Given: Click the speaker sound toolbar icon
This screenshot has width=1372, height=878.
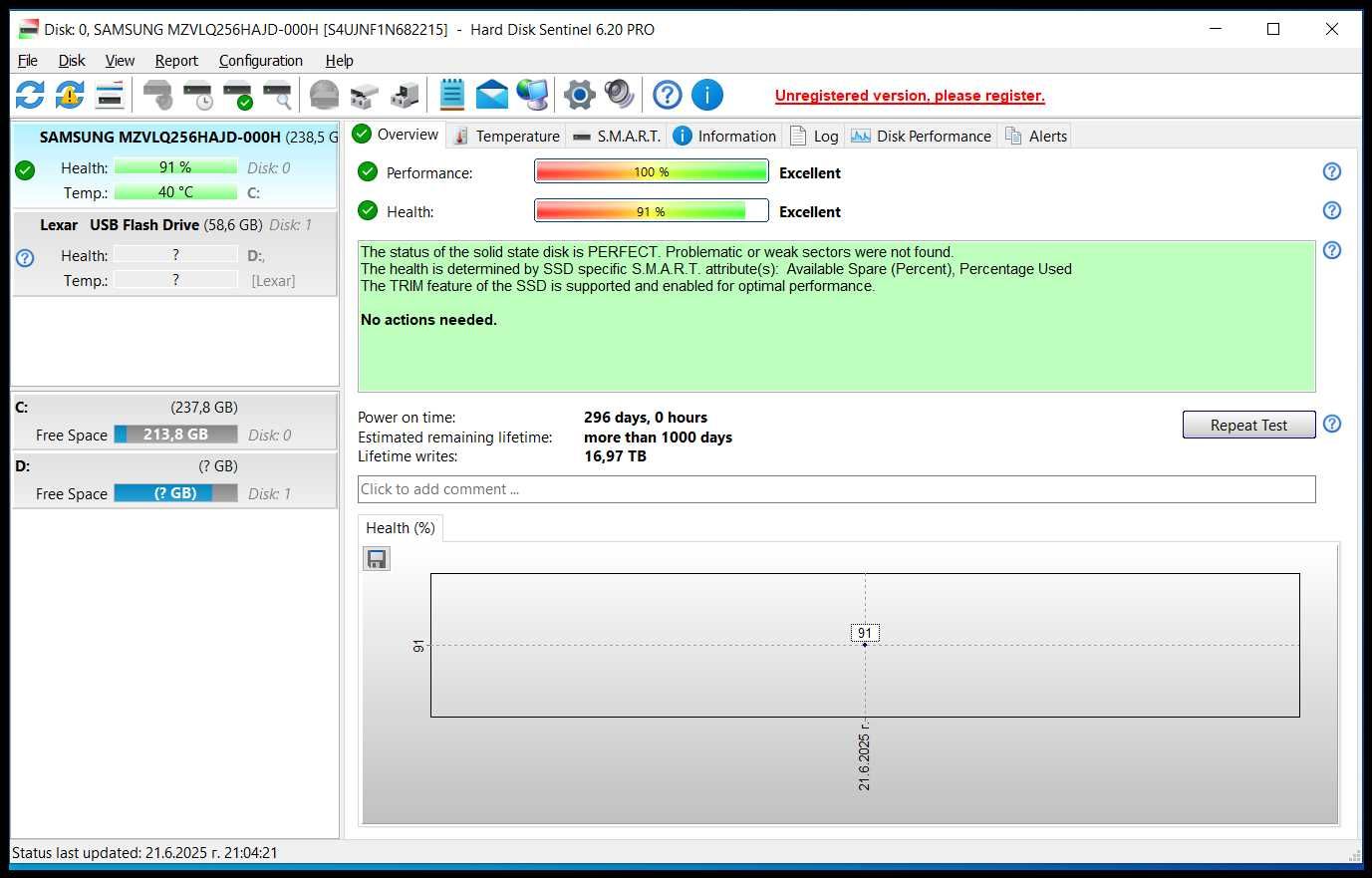Looking at the screenshot, I should tap(619, 95).
